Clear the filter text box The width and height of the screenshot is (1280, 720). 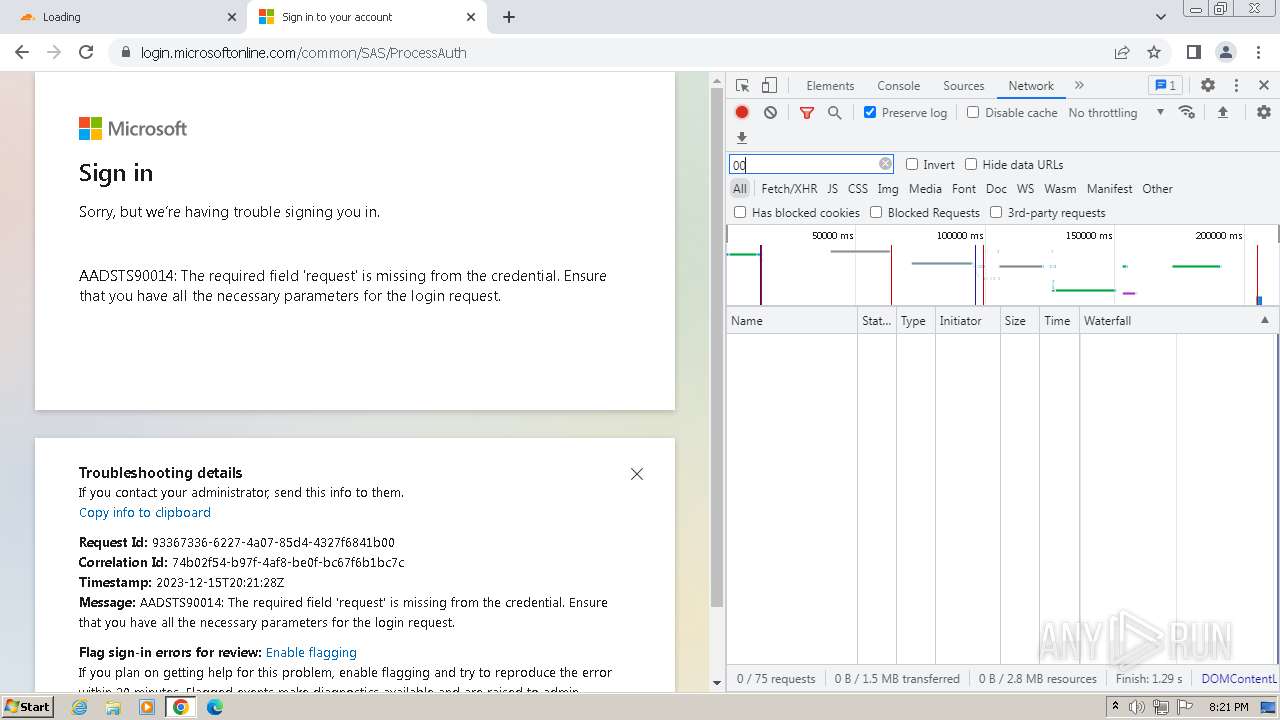885,164
